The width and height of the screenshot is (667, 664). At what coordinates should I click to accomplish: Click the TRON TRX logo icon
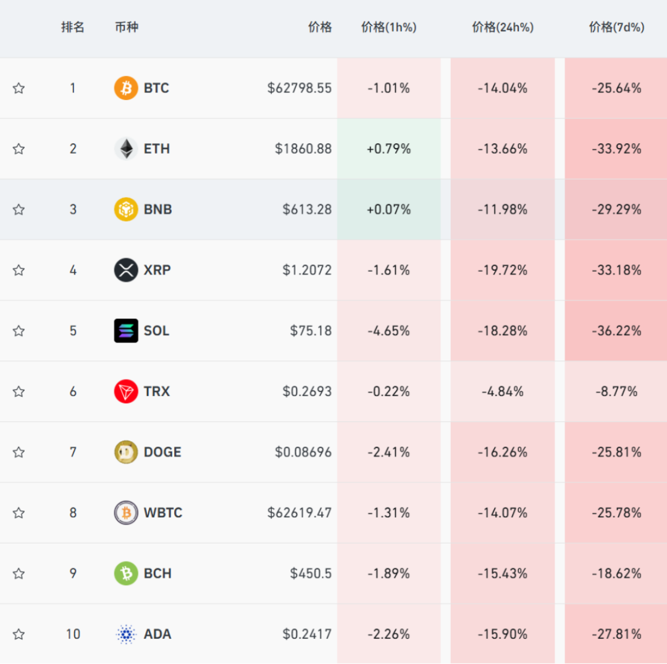point(126,391)
